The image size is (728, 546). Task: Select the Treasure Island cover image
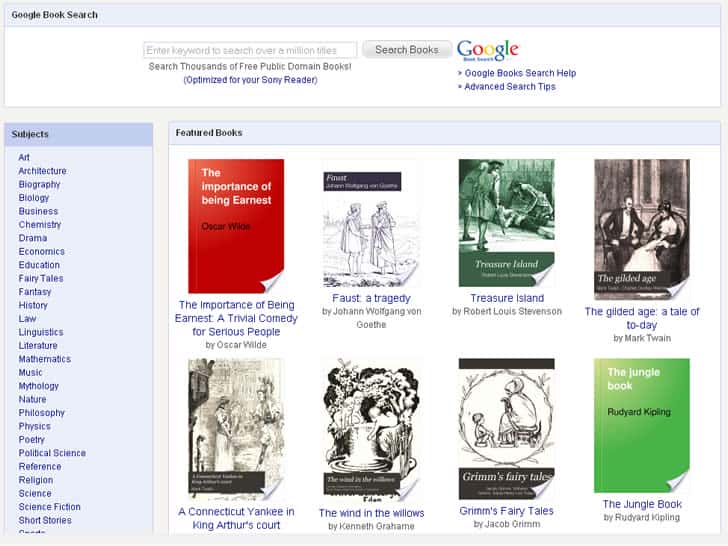[x=506, y=224]
